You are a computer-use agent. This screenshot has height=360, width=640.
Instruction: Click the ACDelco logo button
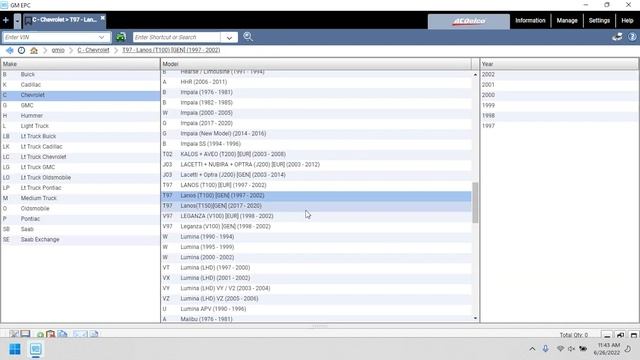coord(469,21)
